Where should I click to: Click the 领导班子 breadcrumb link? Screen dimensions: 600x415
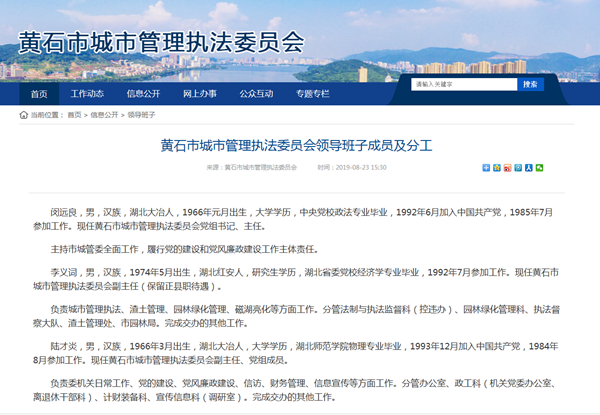(x=141, y=115)
